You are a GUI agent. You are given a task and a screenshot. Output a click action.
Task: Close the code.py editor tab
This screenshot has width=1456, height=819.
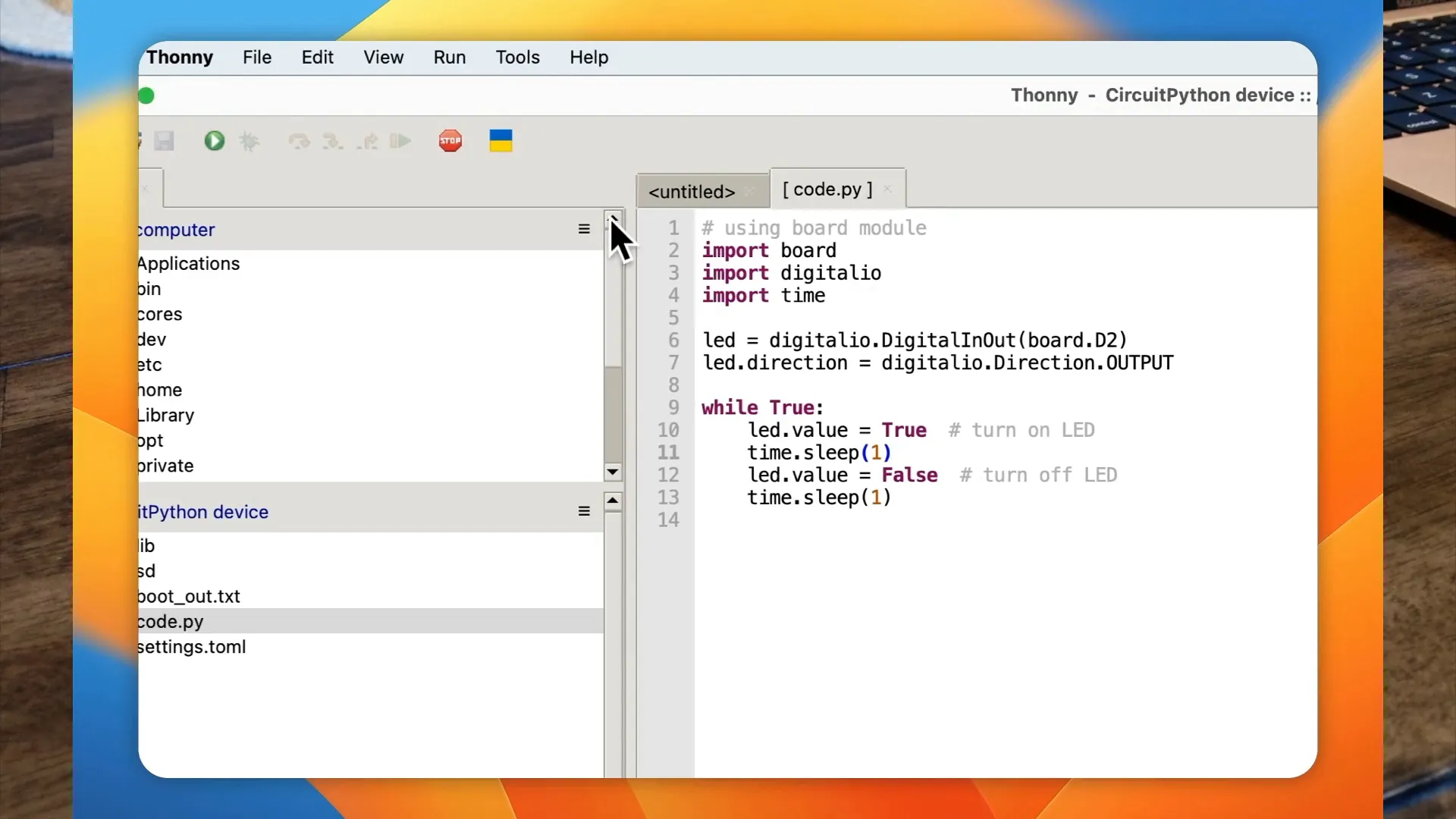887,189
